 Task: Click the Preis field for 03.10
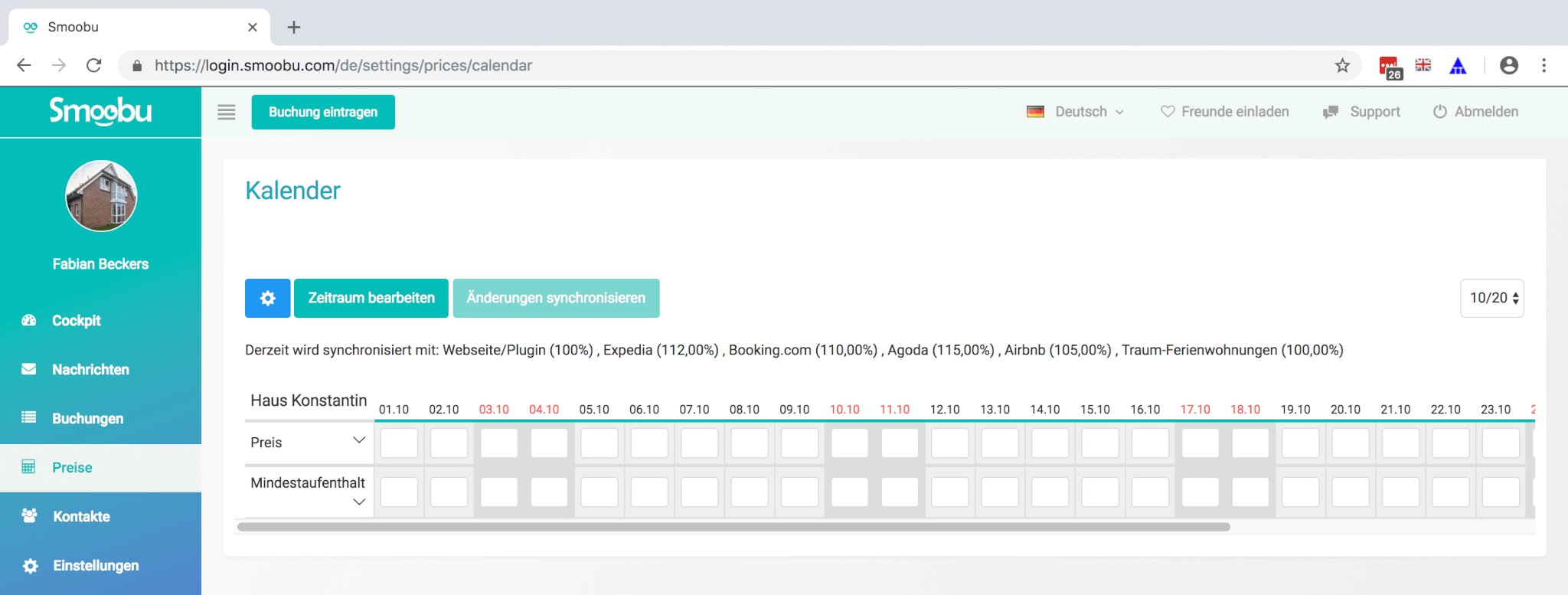tap(499, 443)
